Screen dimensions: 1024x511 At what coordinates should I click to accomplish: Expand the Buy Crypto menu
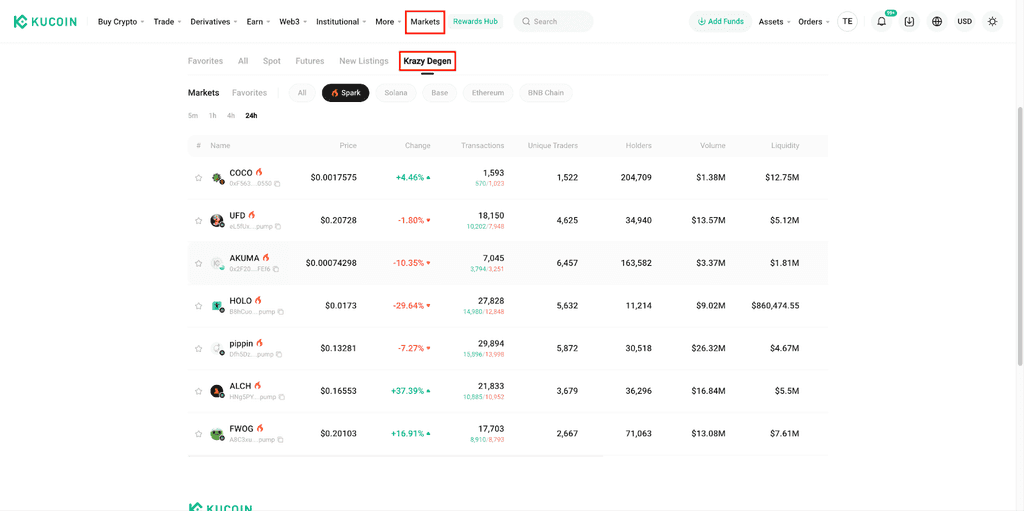point(121,22)
